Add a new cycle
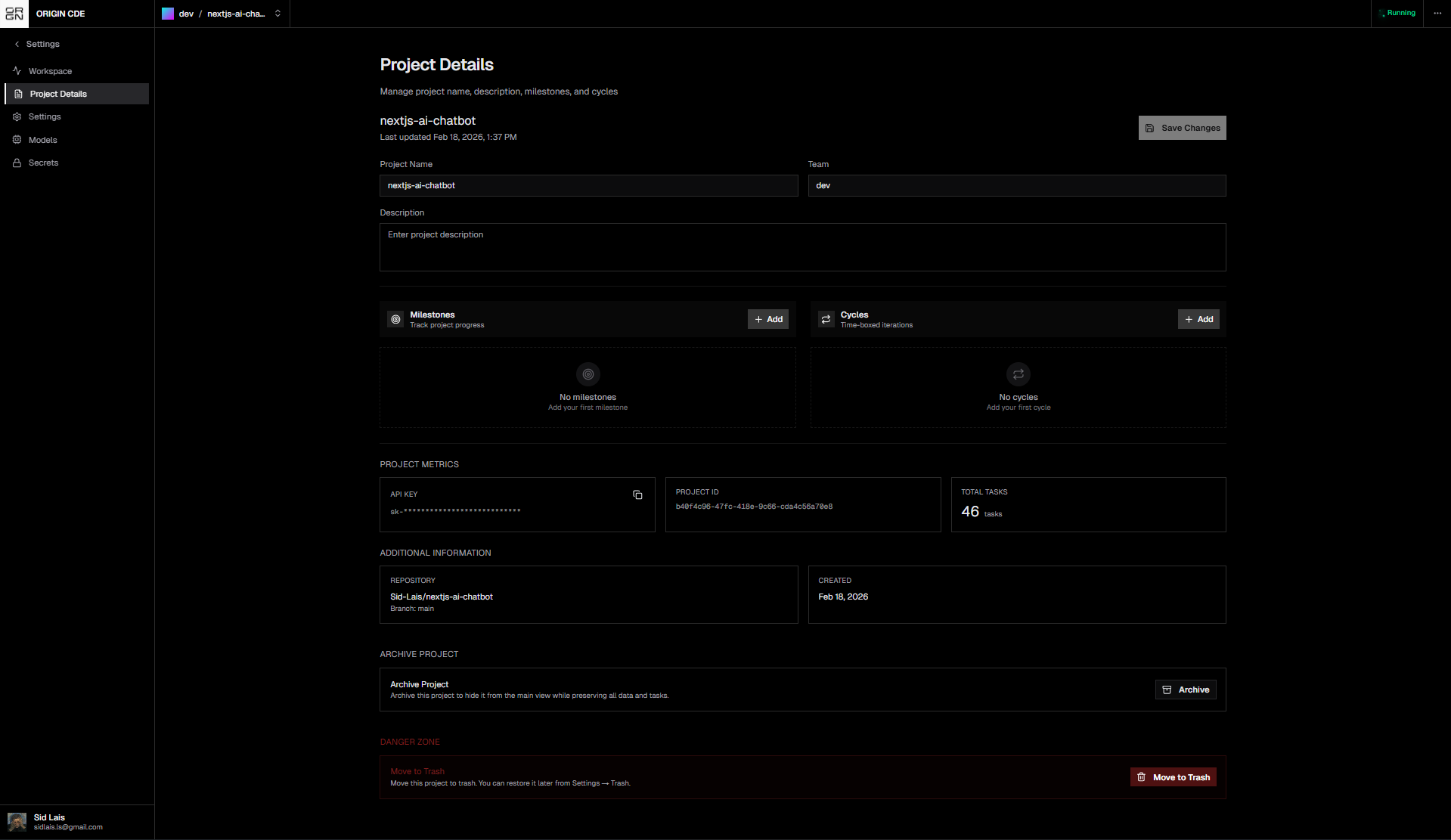1451x840 pixels. point(1198,319)
